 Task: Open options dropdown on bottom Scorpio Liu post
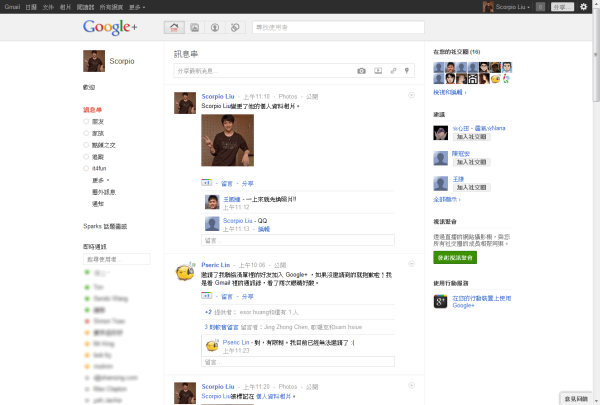click(x=411, y=385)
